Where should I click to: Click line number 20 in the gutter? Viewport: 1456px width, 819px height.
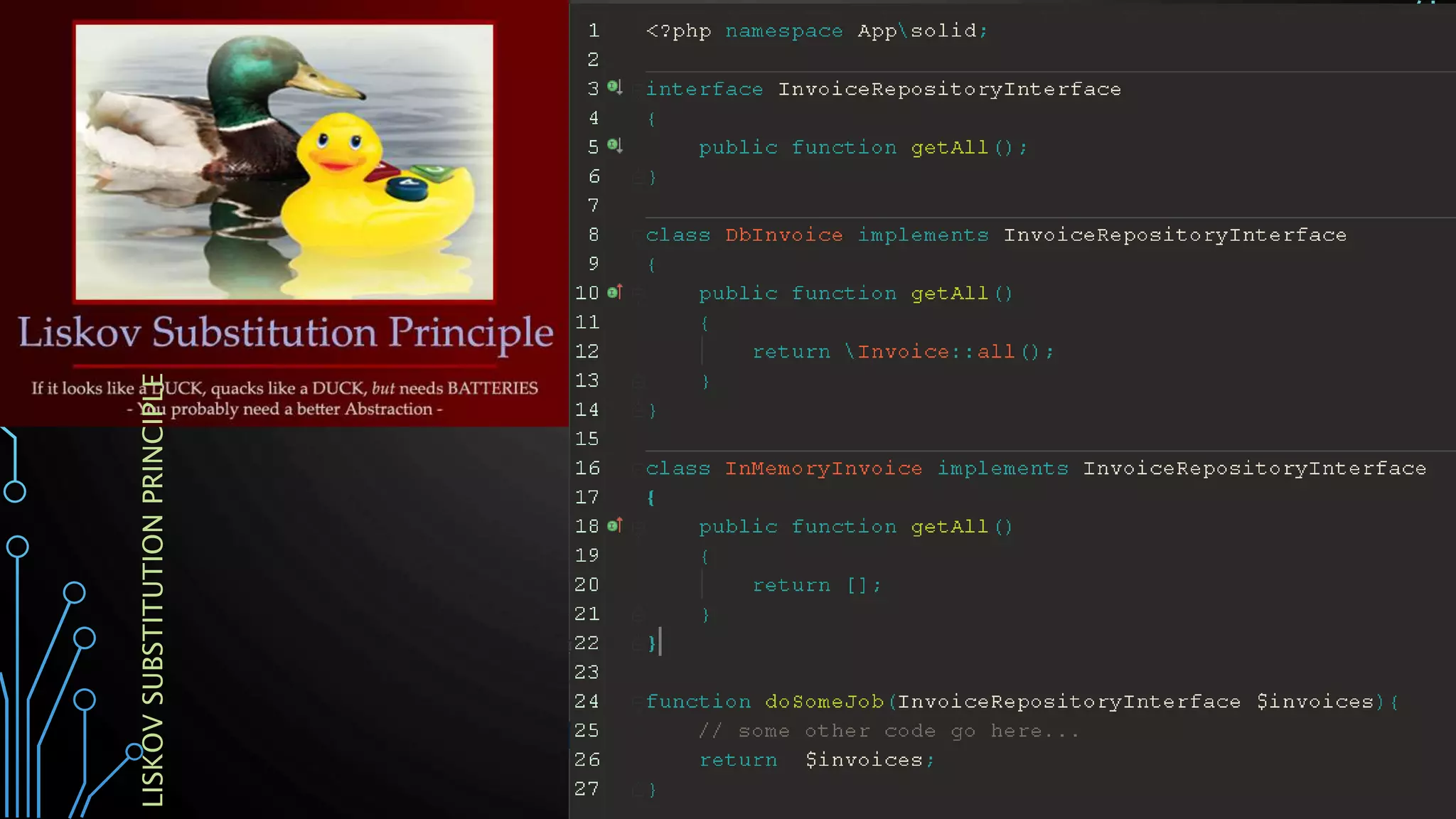tap(587, 584)
